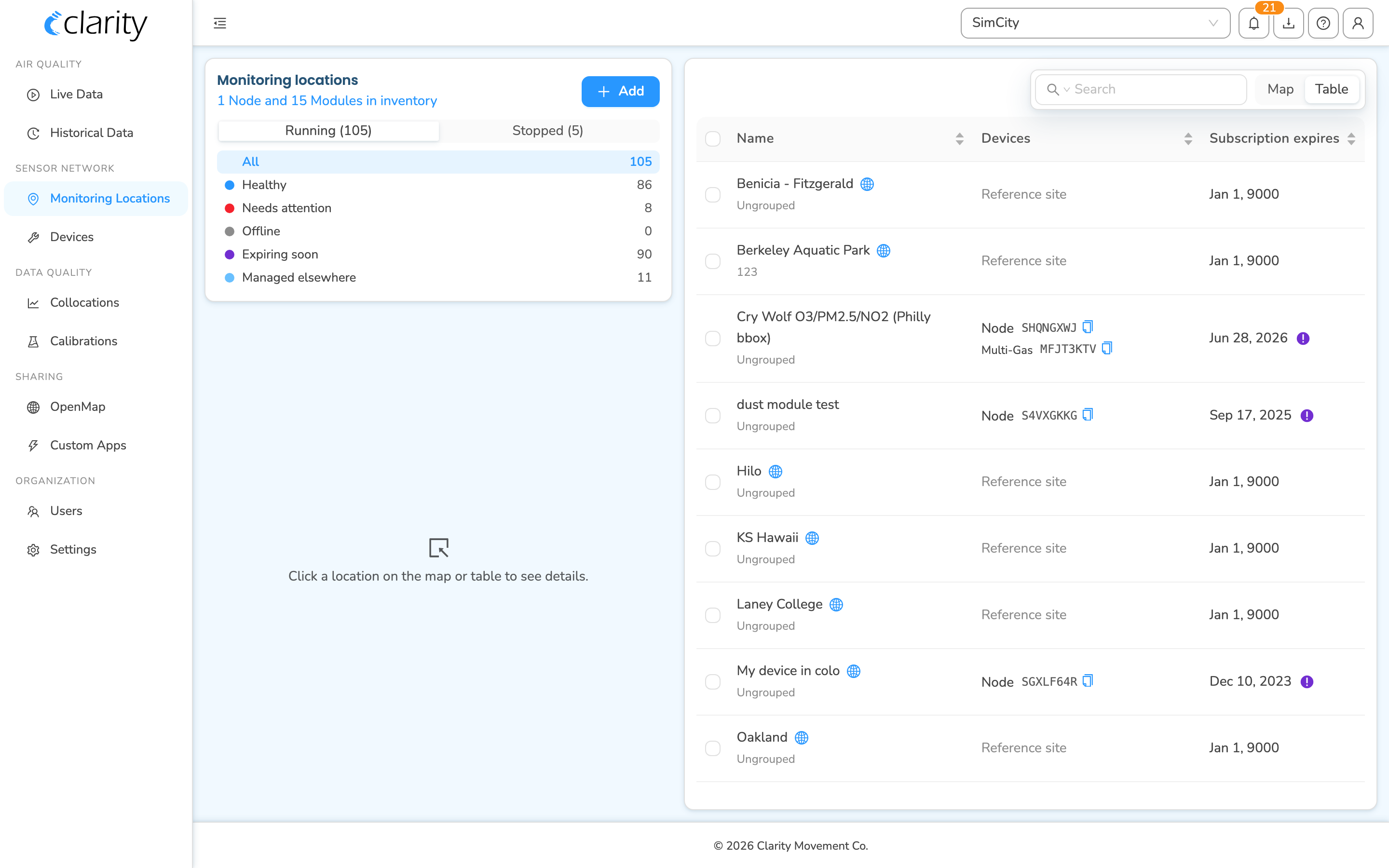The height and width of the screenshot is (868, 1389).
Task: Click the notification count badge 21
Action: (1269, 7)
